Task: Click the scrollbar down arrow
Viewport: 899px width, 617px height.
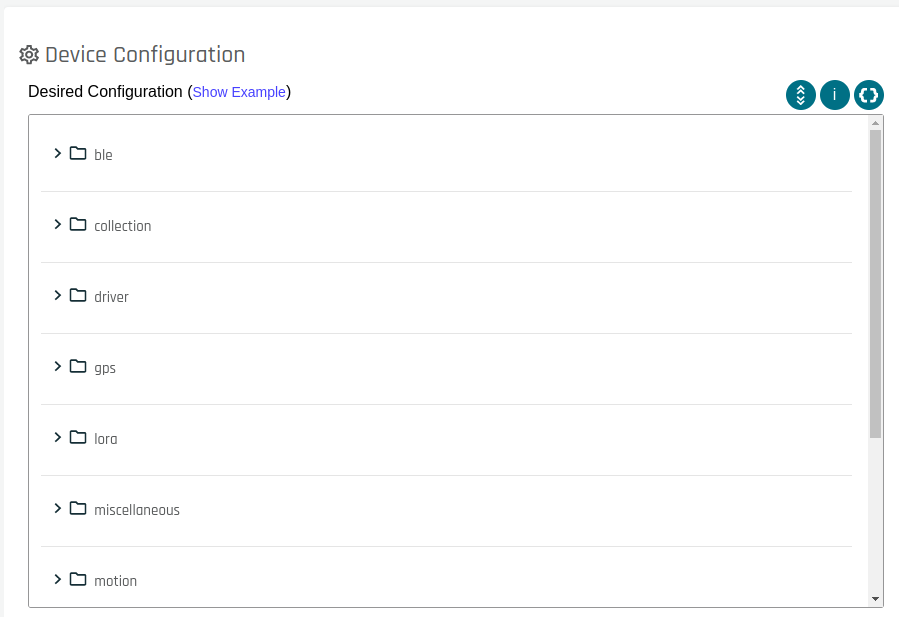Action: (x=876, y=598)
